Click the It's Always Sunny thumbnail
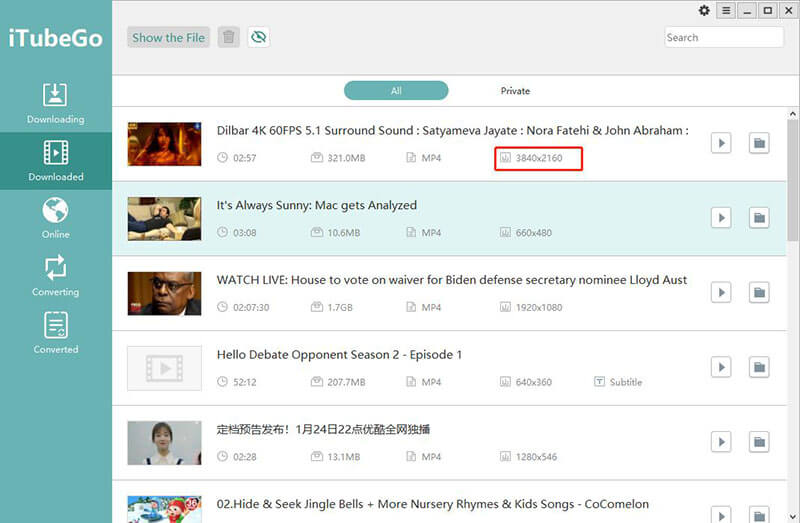 pos(164,218)
